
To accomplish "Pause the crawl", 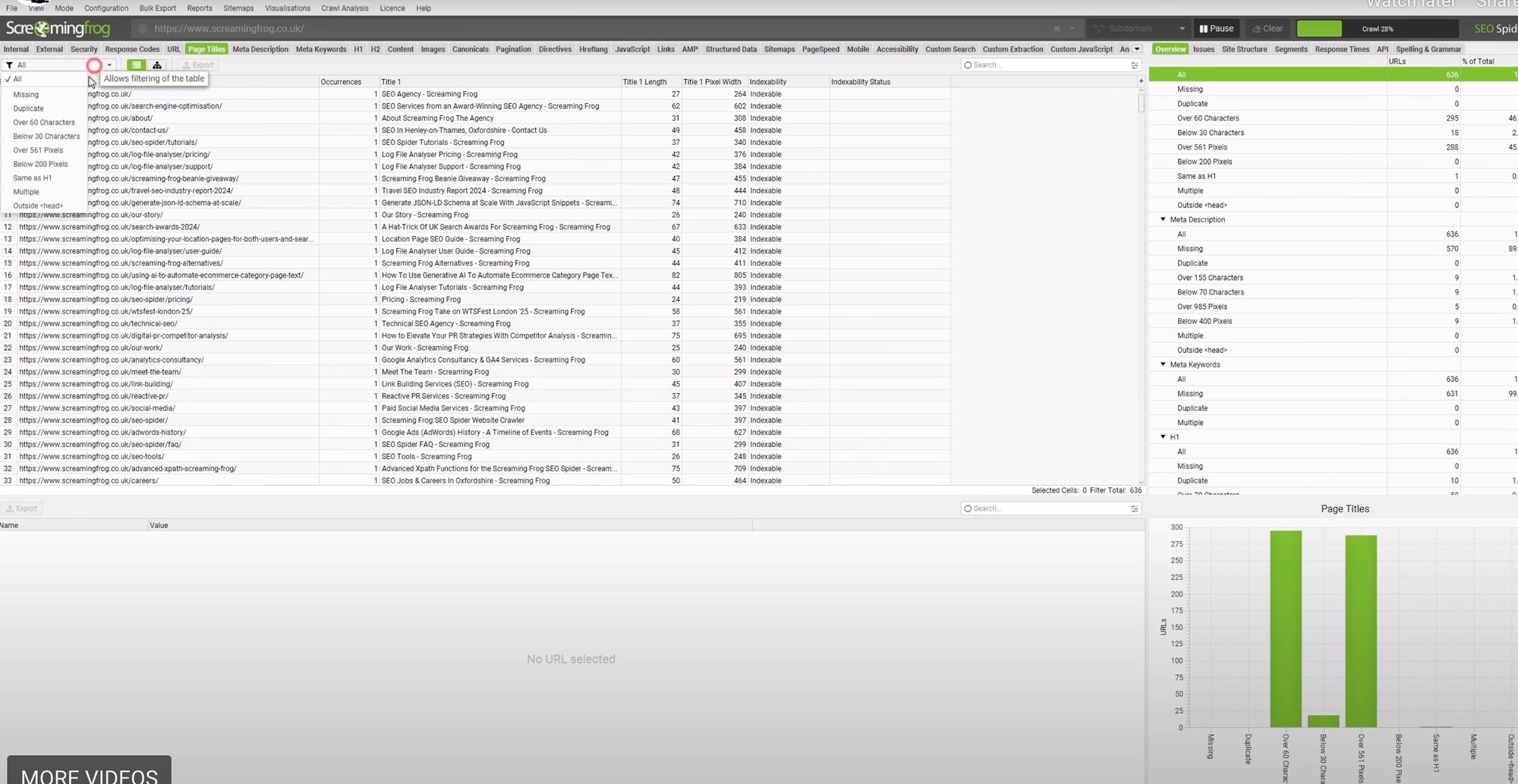I will pyautogui.click(x=1216, y=29).
